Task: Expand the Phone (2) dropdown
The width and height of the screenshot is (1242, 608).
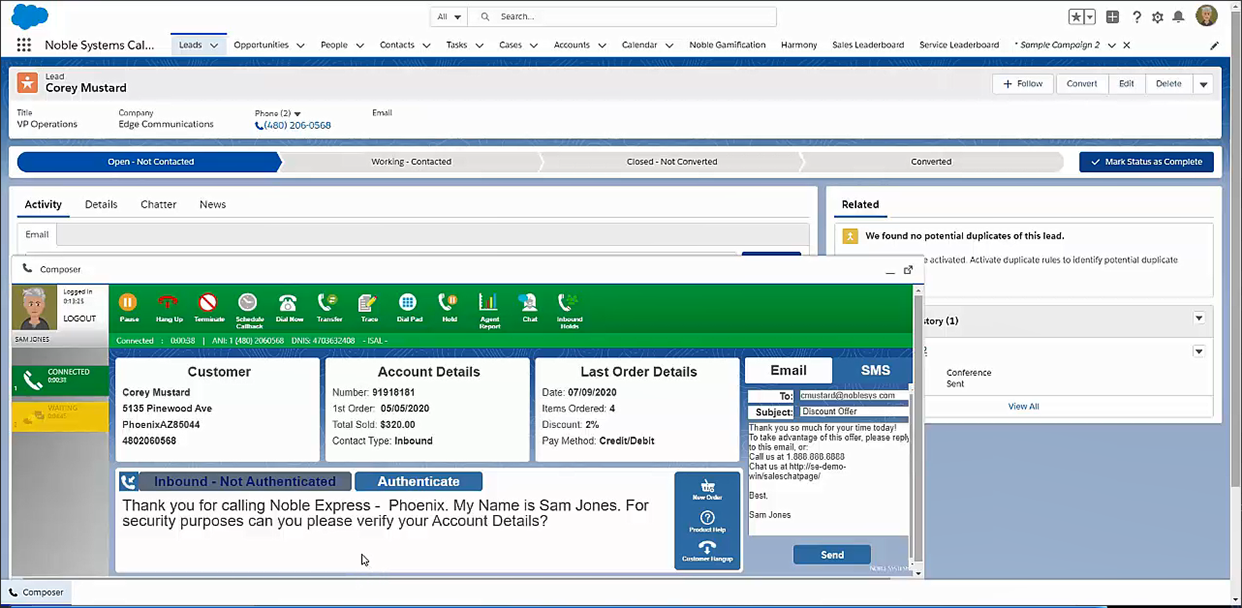Action: tap(296, 113)
